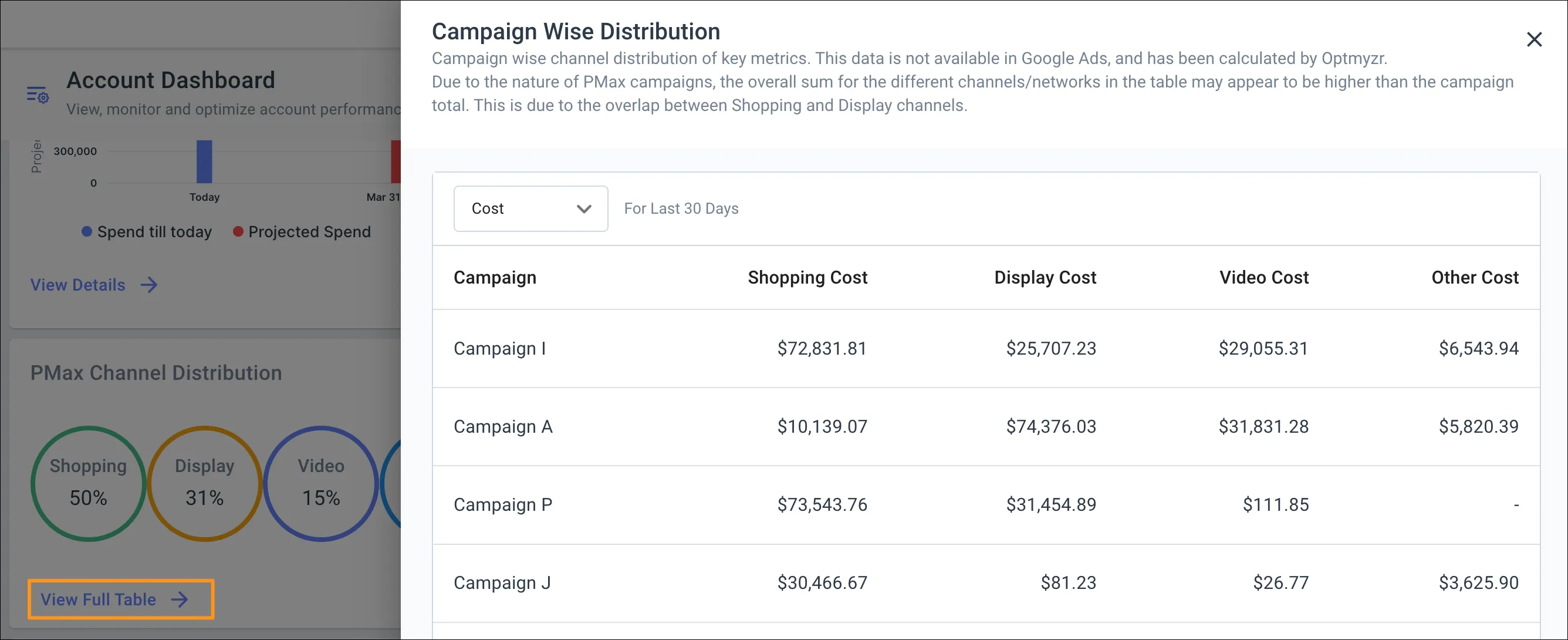The height and width of the screenshot is (640, 1568).
Task: Click the Video Cost column header
Action: click(1263, 278)
